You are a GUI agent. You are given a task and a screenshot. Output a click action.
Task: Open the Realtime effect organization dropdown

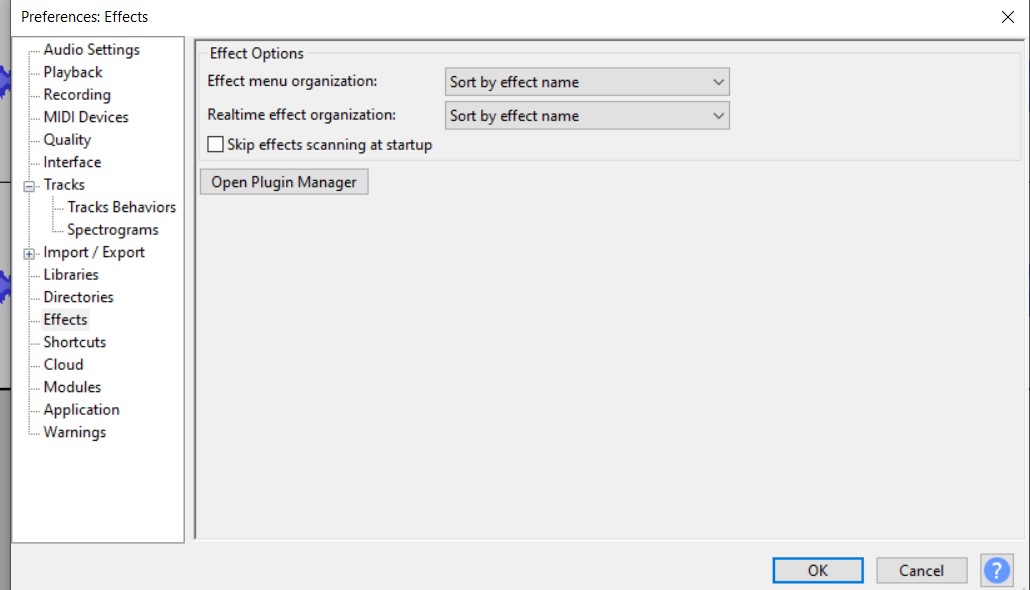pyautogui.click(x=587, y=116)
